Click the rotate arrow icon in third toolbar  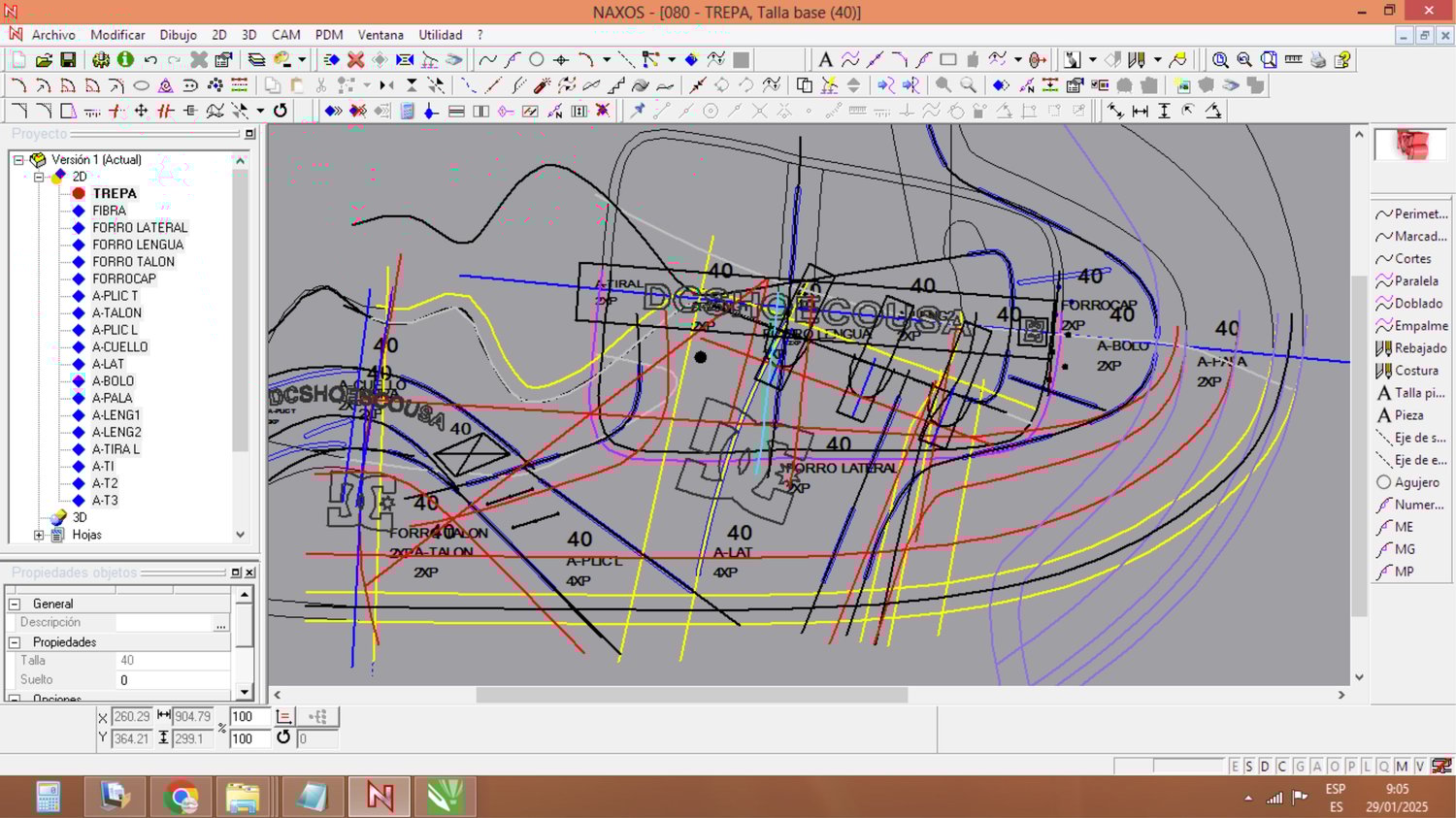pos(281,111)
